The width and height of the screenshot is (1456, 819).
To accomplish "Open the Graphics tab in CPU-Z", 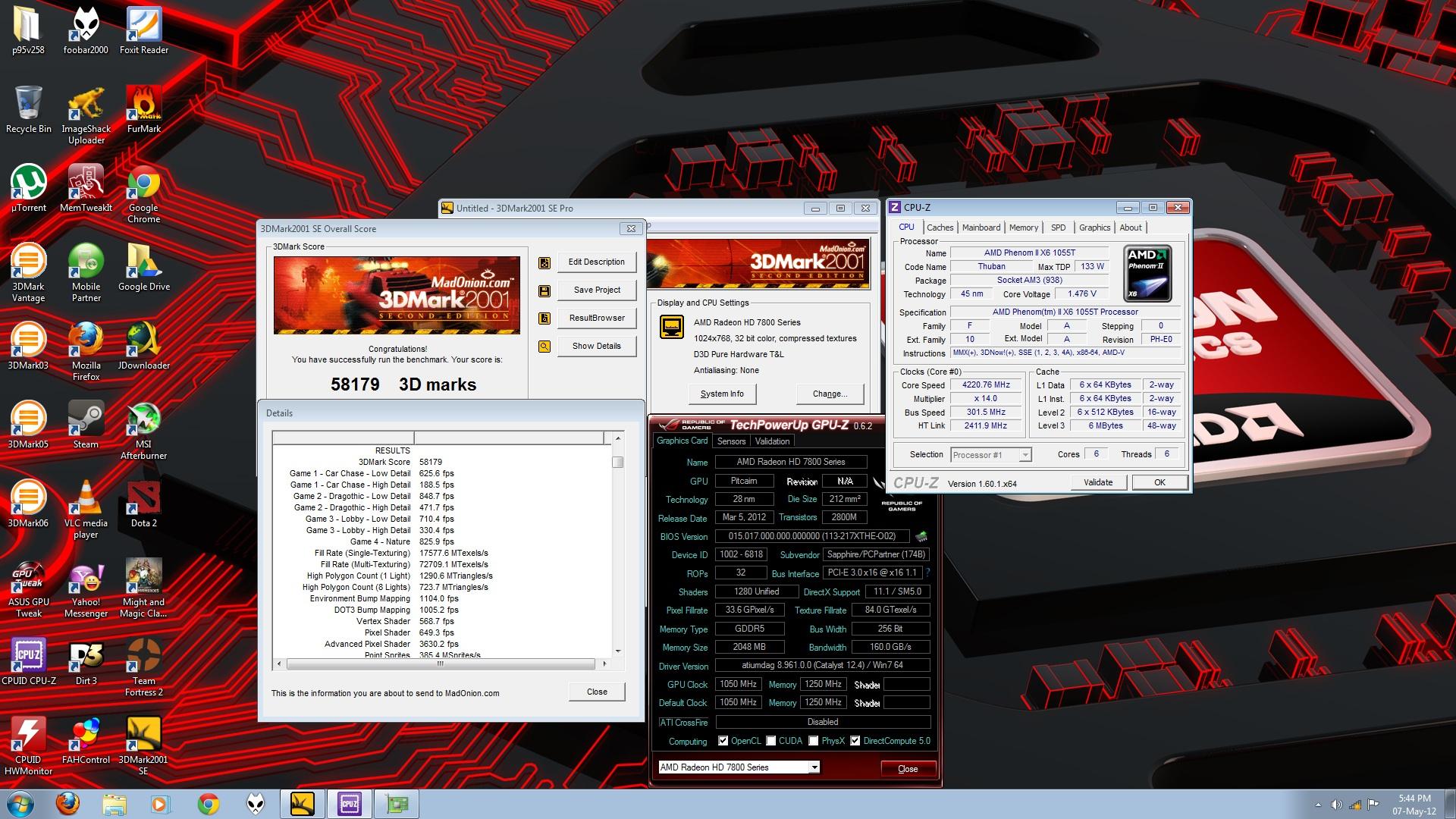I will click(x=1094, y=227).
